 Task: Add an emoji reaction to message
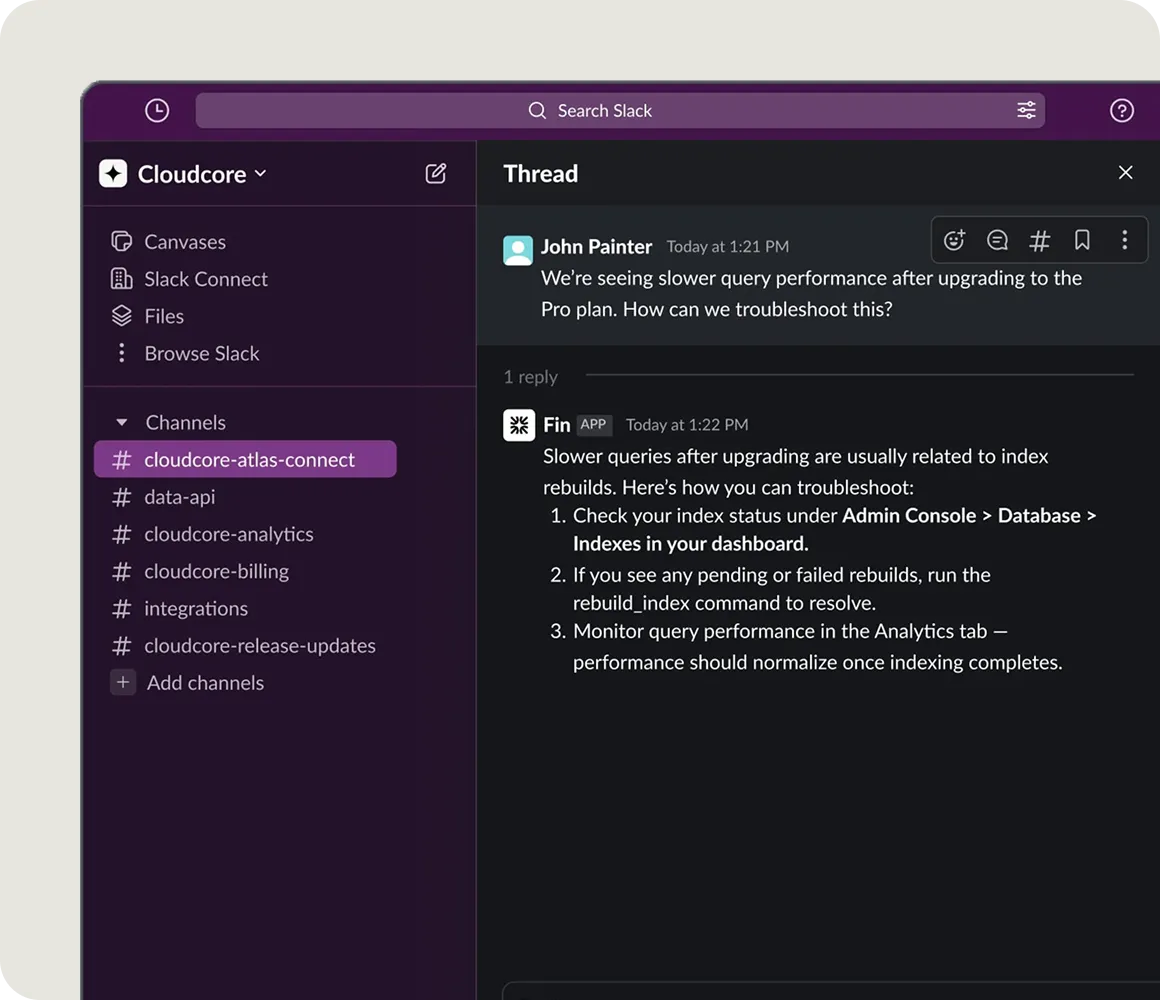955,240
